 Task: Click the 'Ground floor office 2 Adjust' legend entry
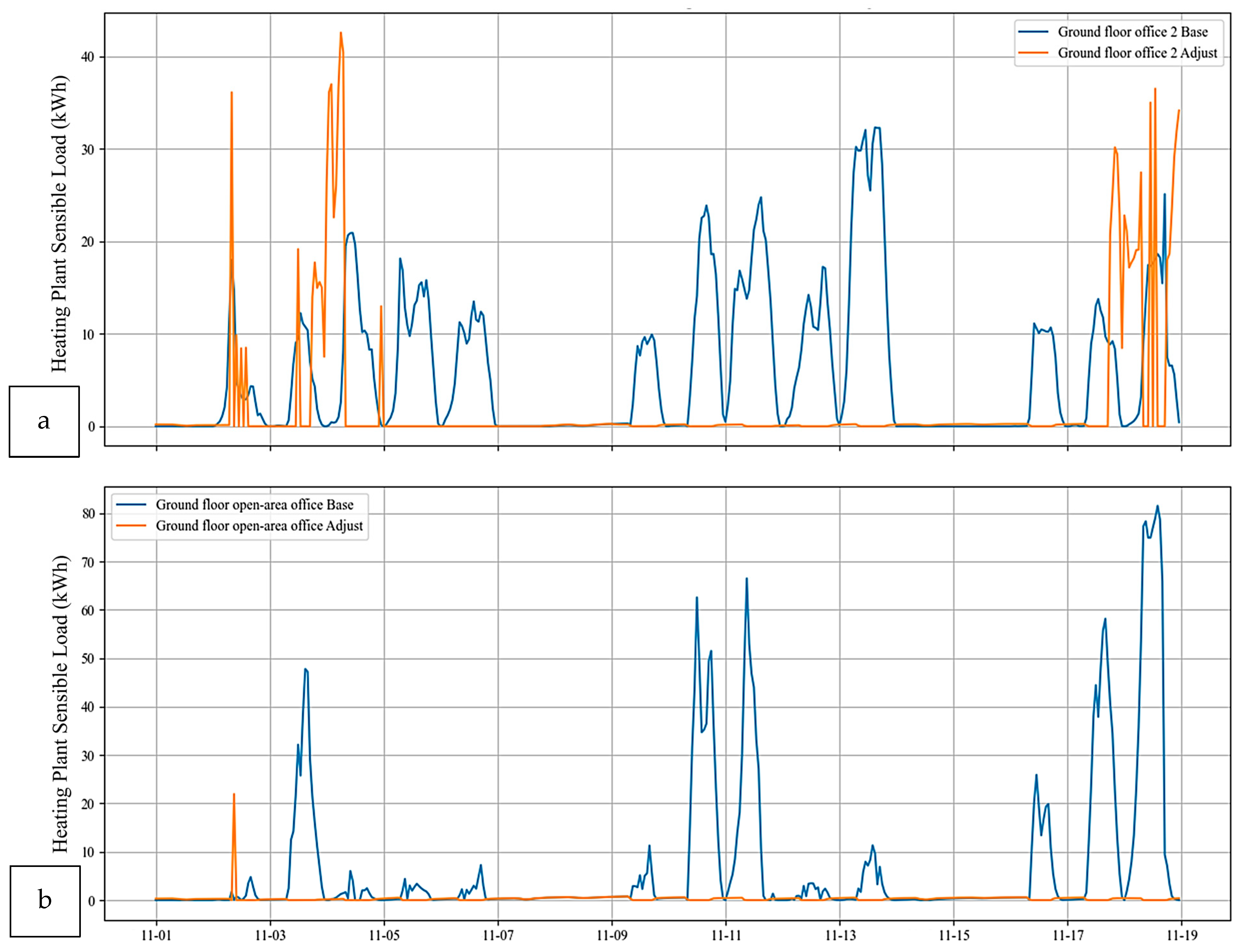[x=1138, y=53]
